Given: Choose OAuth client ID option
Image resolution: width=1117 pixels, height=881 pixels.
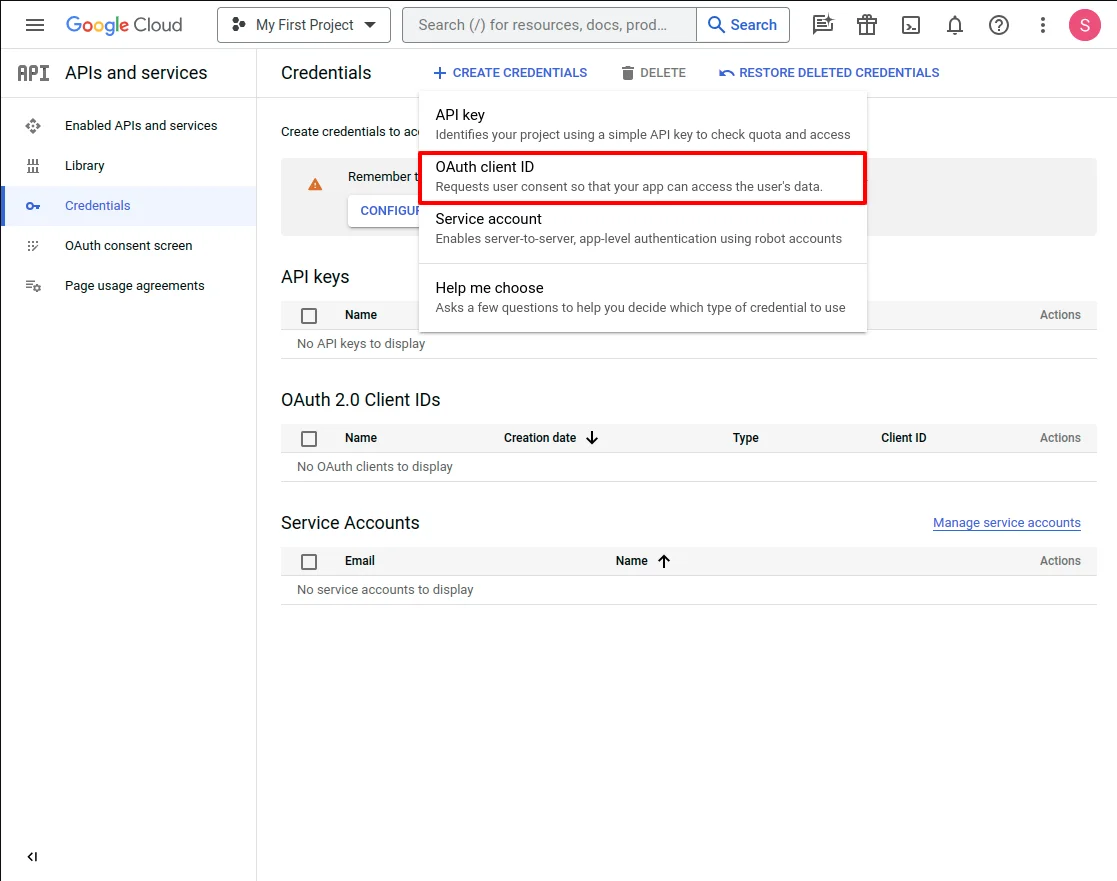Looking at the screenshot, I should 643,177.
